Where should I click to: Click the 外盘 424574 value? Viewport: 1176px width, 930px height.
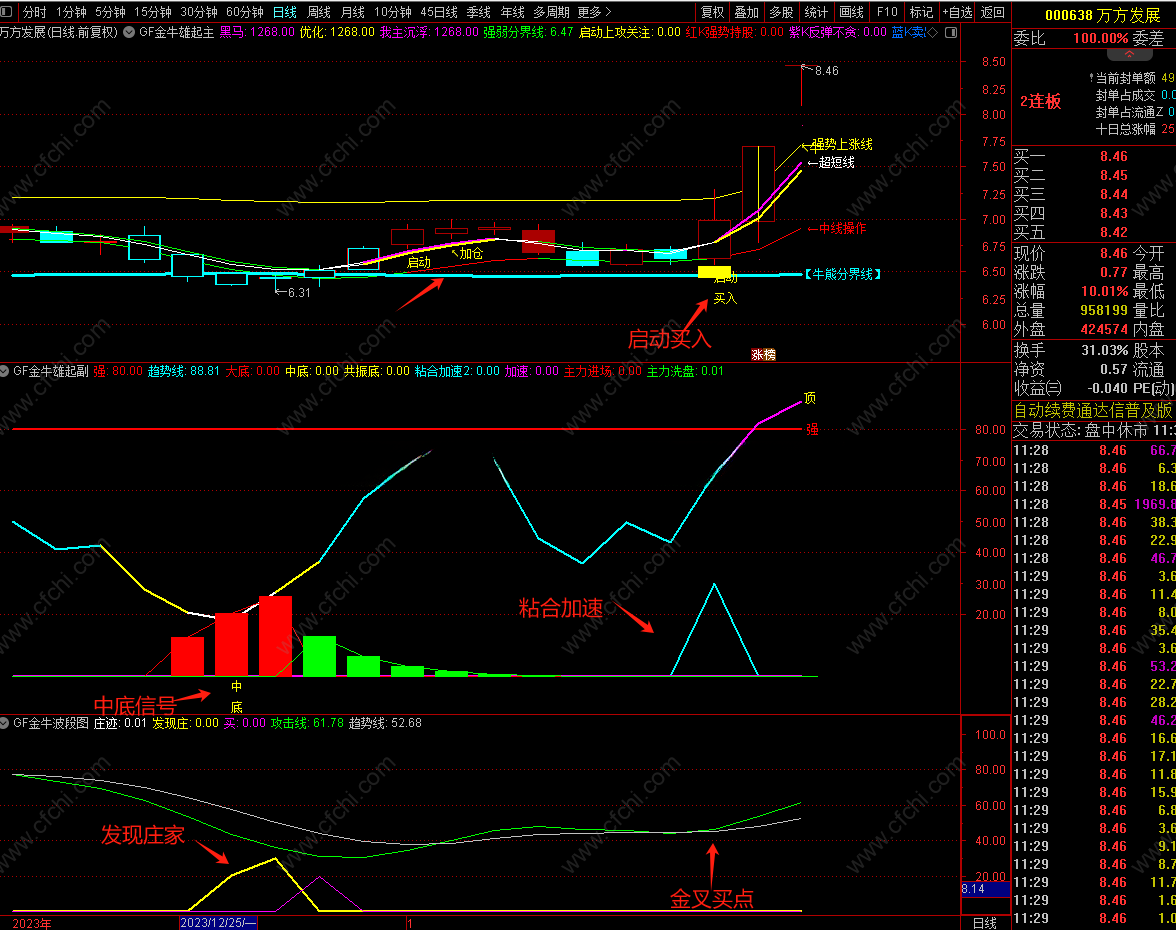point(1104,329)
